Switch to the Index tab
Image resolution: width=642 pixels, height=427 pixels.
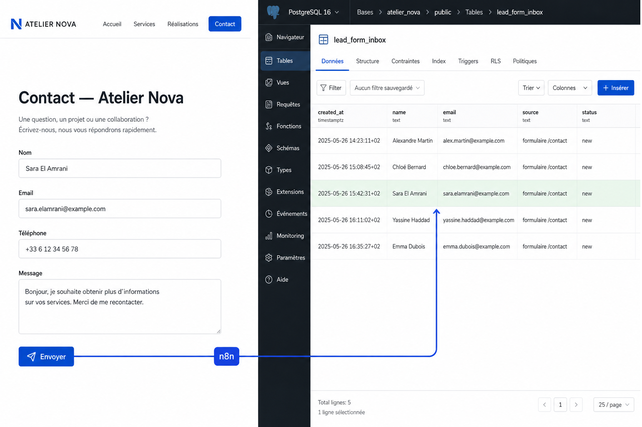click(439, 61)
